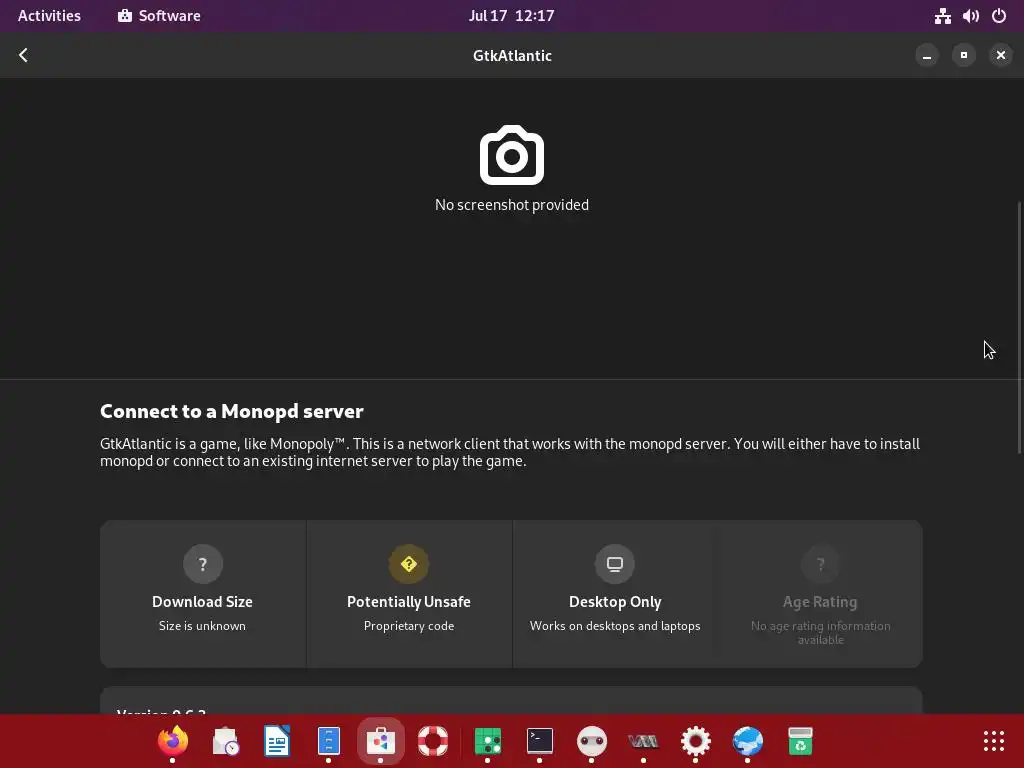Click the GtkAtlantic window title
This screenshot has height=768, width=1024.
click(x=512, y=56)
